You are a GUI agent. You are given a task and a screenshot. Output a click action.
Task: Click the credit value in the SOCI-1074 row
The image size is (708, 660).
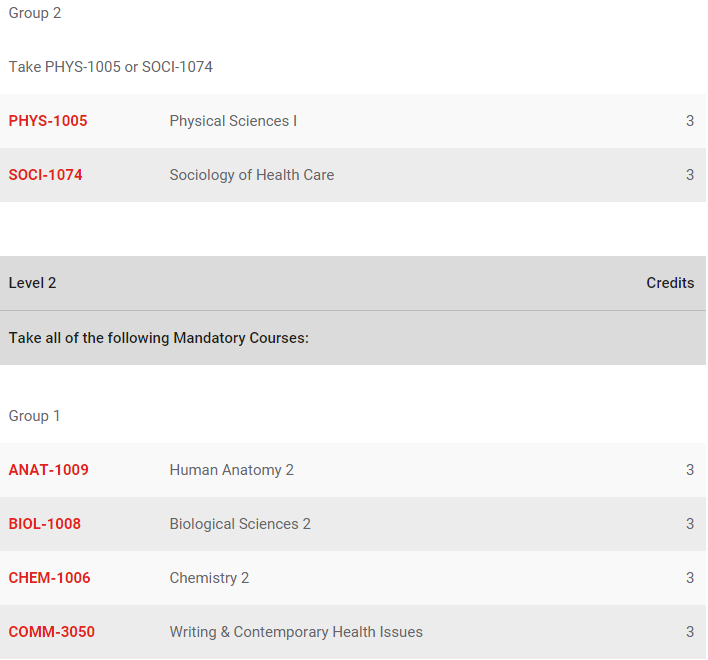tap(690, 175)
